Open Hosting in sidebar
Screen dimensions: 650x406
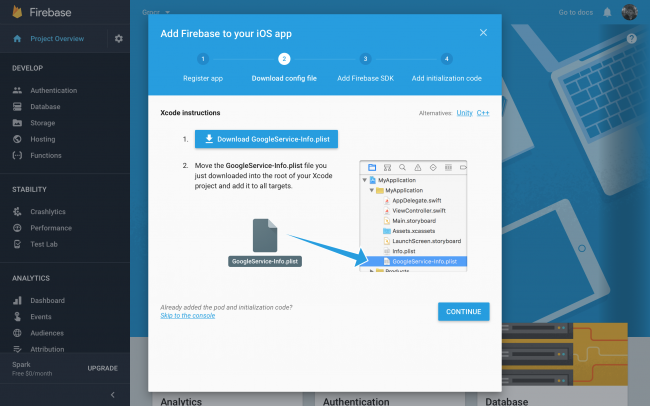(x=42, y=139)
